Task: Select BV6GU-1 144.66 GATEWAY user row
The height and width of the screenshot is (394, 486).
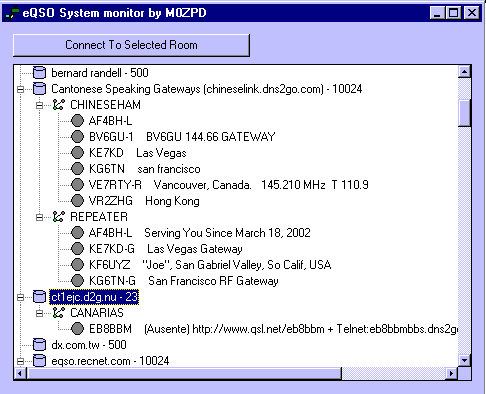Action: pyautogui.click(x=182, y=137)
